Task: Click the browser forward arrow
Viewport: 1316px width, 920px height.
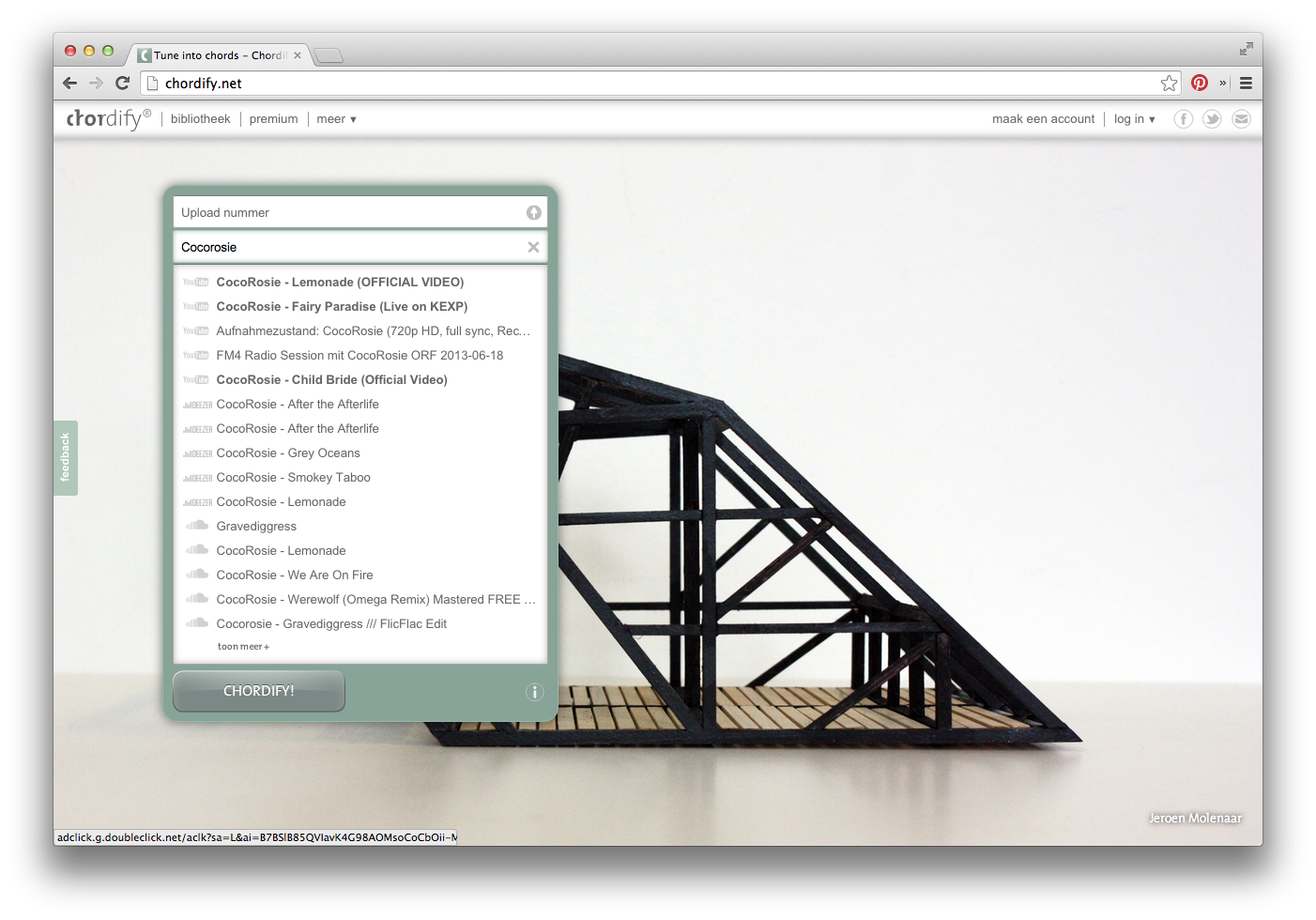Action: point(96,83)
